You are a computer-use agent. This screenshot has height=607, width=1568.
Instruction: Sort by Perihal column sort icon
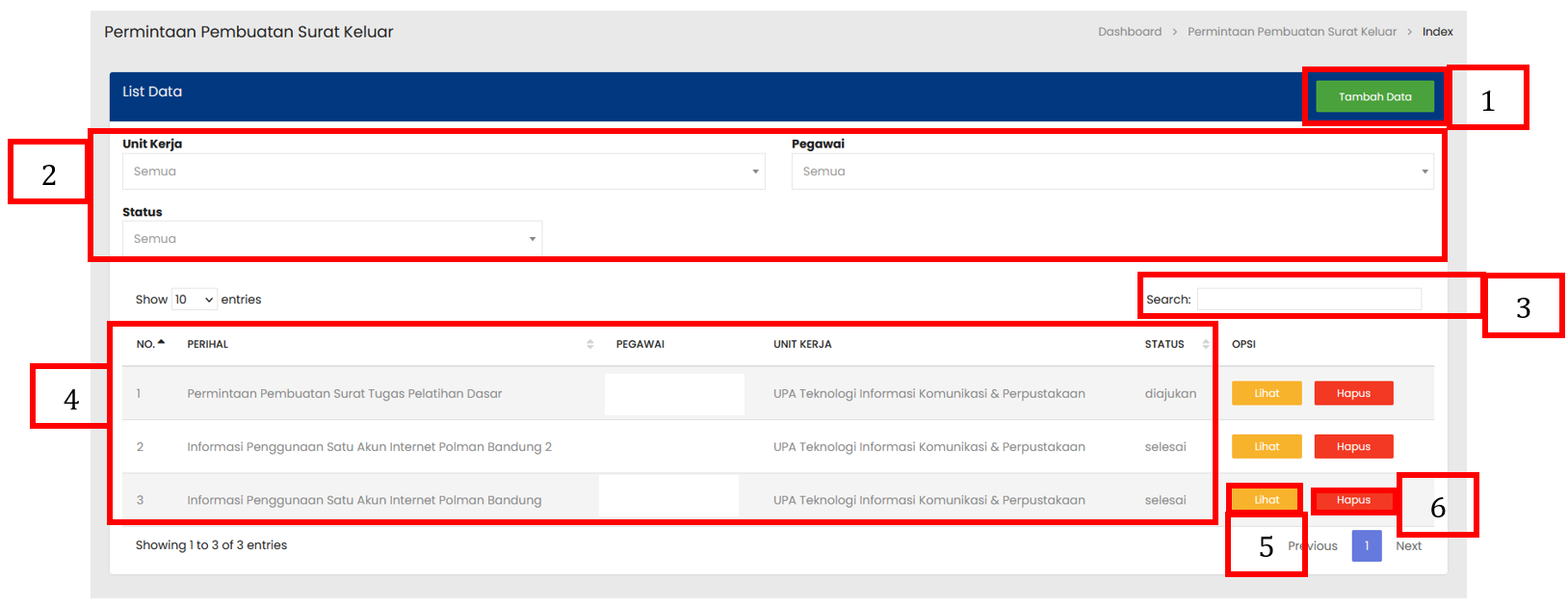click(x=589, y=344)
